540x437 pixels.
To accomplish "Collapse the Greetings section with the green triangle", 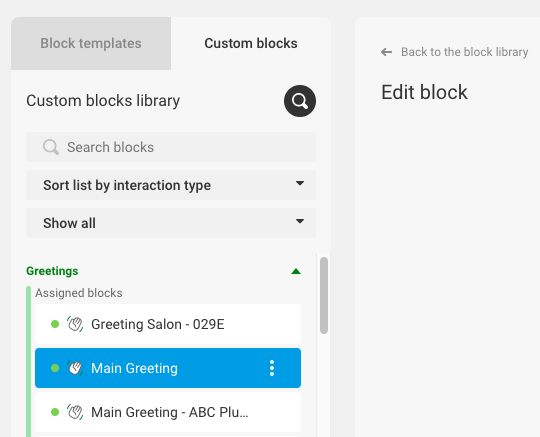I will coord(296,271).
